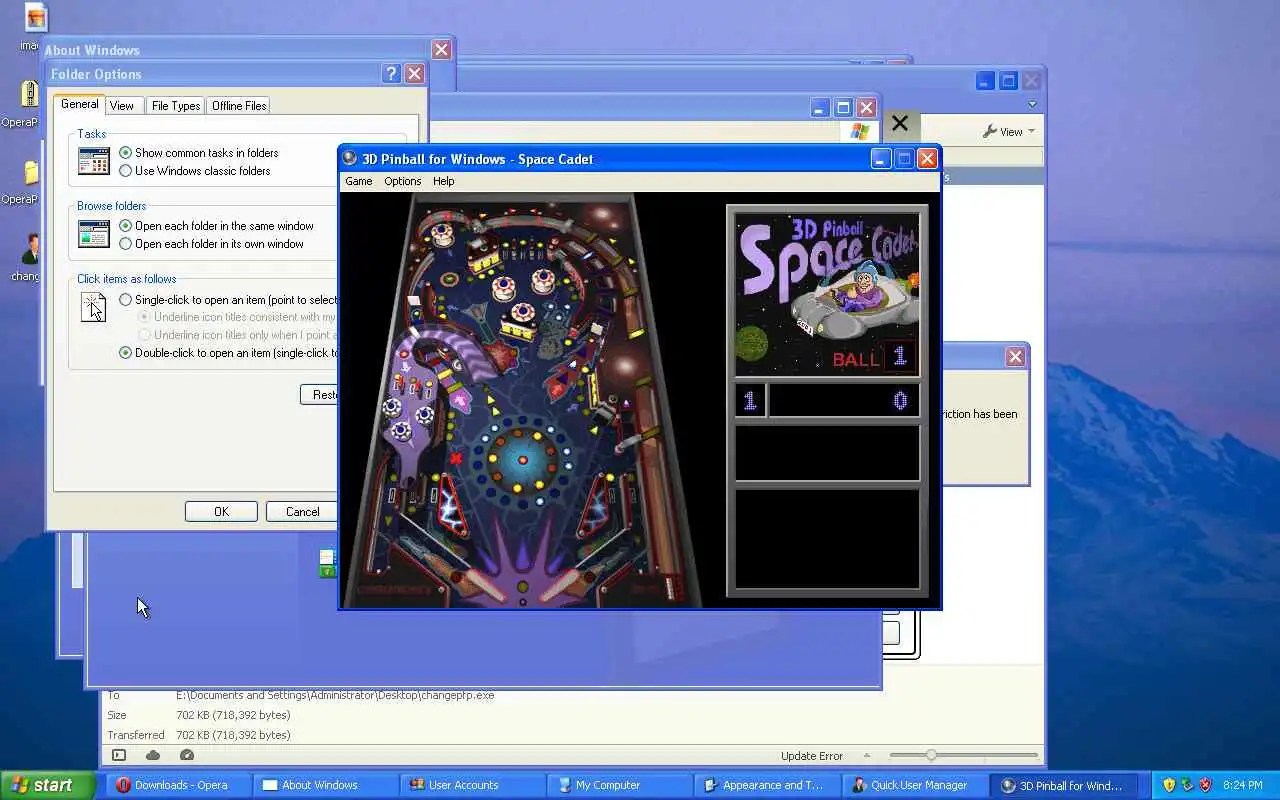The image size is (1280, 800).
Task: Click the changepfp desktop icon with person
Action: pyautogui.click(x=30, y=250)
